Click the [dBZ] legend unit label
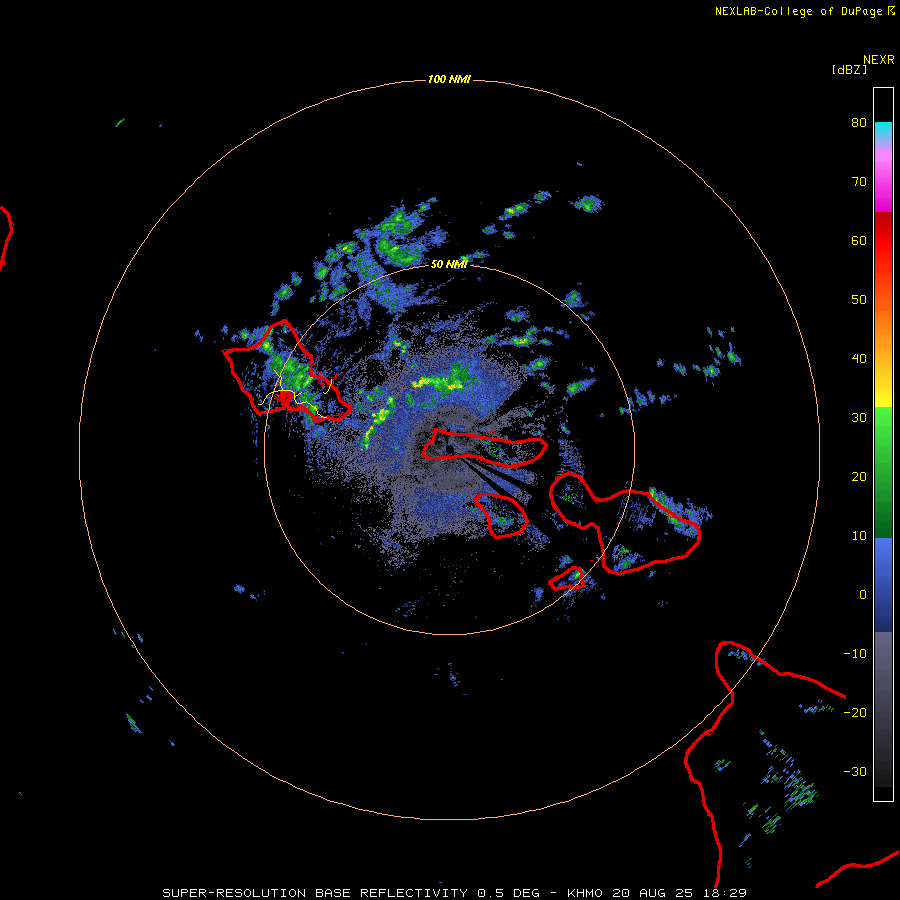This screenshot has width=900, height=900. (x=849, y=70)
